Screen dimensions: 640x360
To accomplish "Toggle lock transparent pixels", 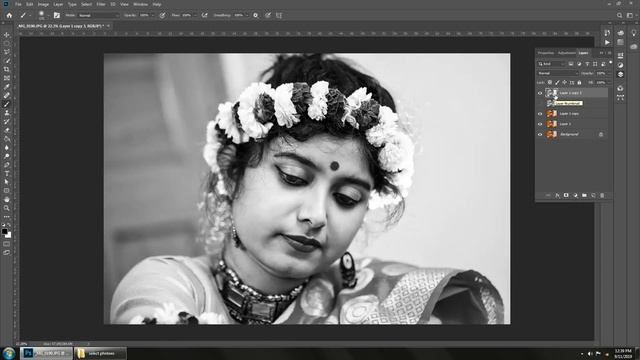I will click(550, 82).
